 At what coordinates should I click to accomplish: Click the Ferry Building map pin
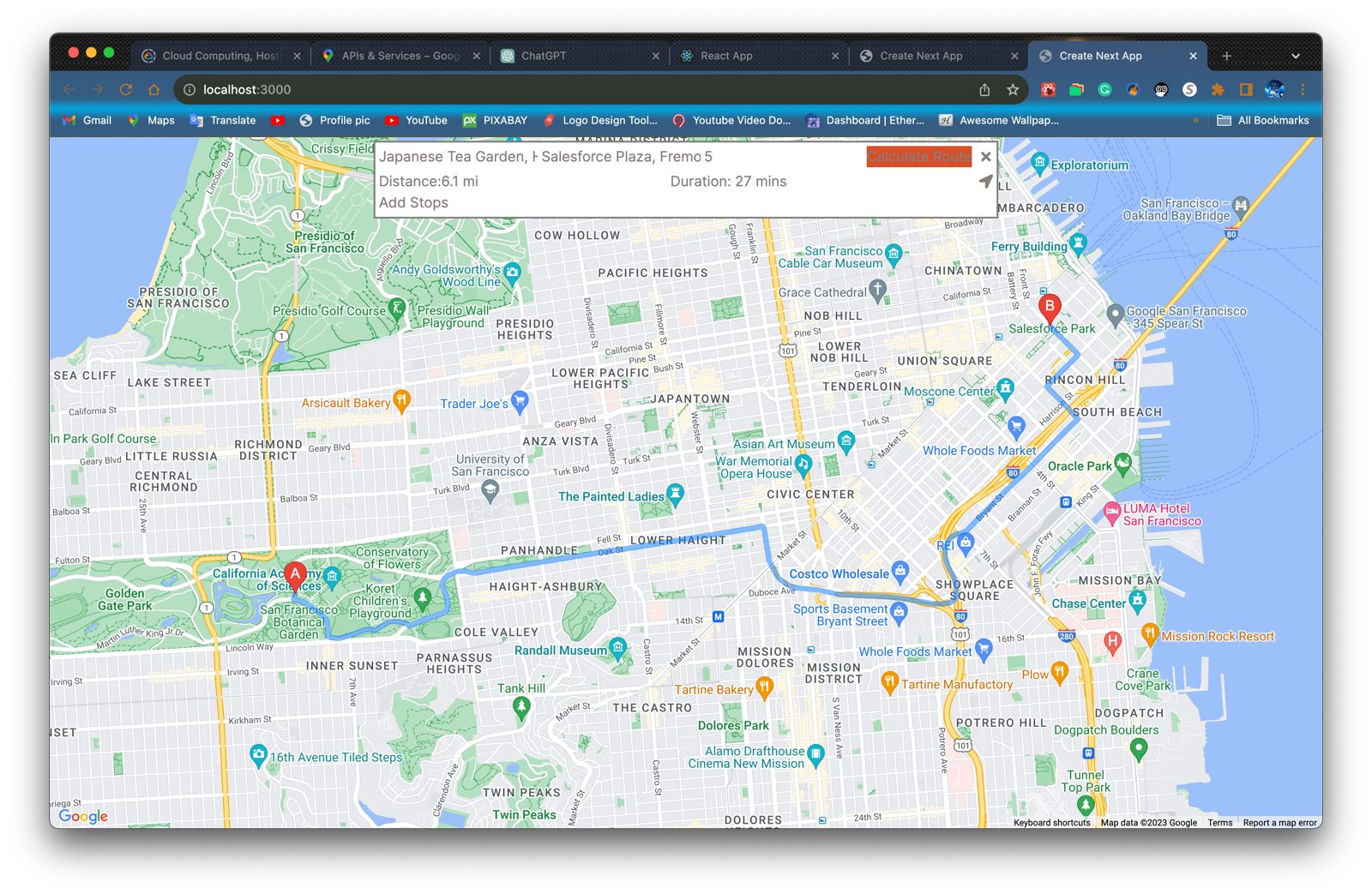tap(1079, 243)
